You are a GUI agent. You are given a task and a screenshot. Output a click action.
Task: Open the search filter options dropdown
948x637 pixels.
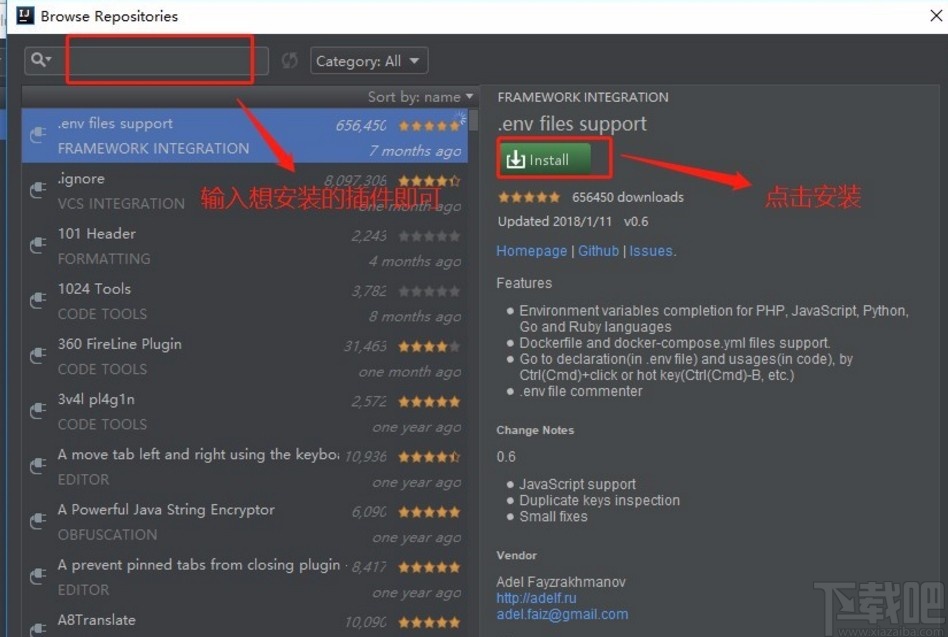pos(40,60)
